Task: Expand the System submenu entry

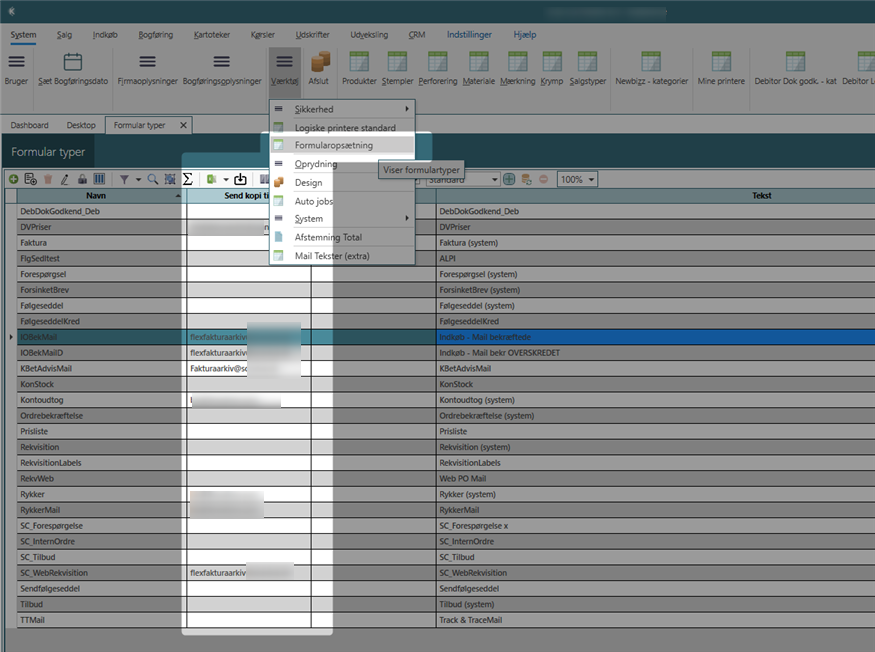Action: [x=342, y=218]
